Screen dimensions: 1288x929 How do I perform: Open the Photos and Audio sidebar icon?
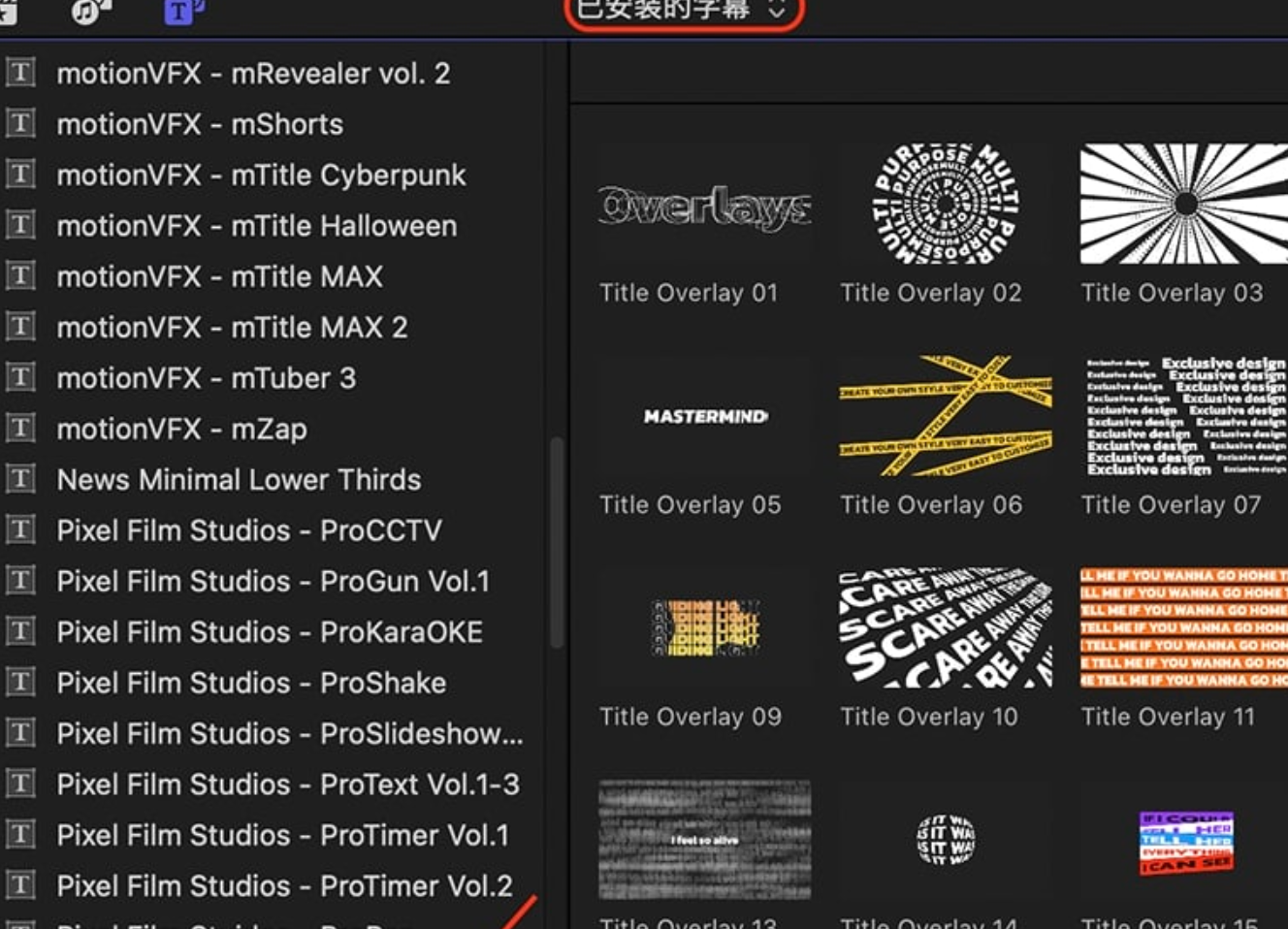[x=91, y=11]
